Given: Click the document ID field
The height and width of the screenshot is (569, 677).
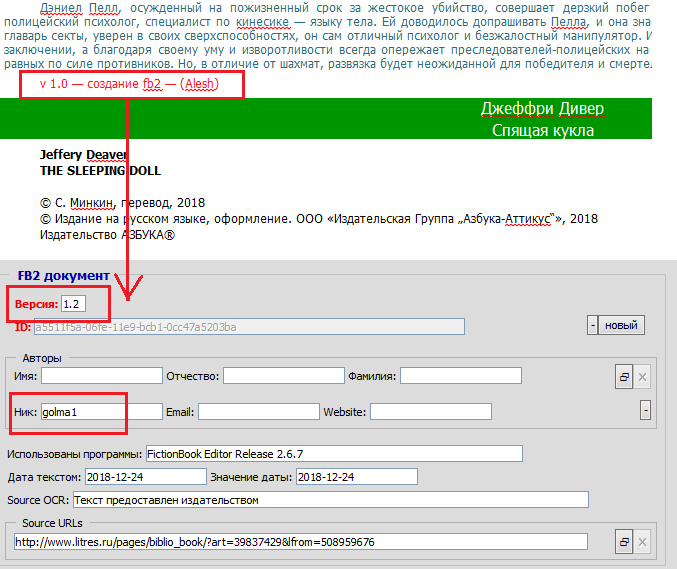Looking at the screenshot, I should 249,326.
